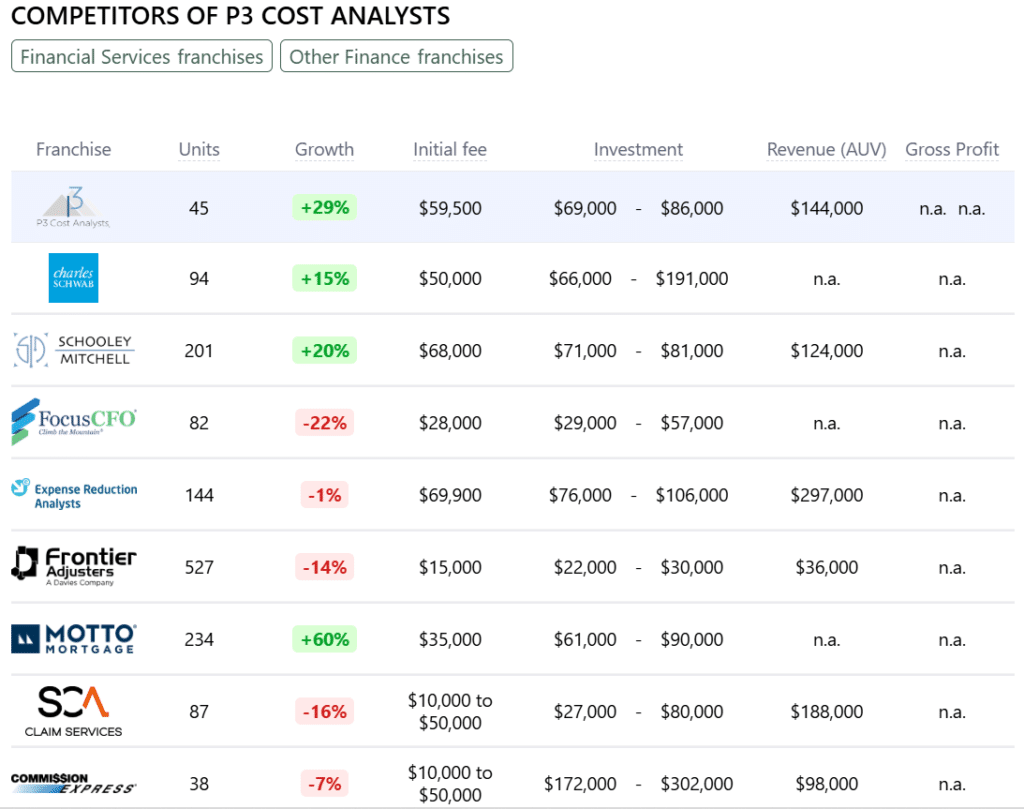Open the Expense Reduction Analysts logo
This screenshot has width=1024, height=809.
pos(74,496)
